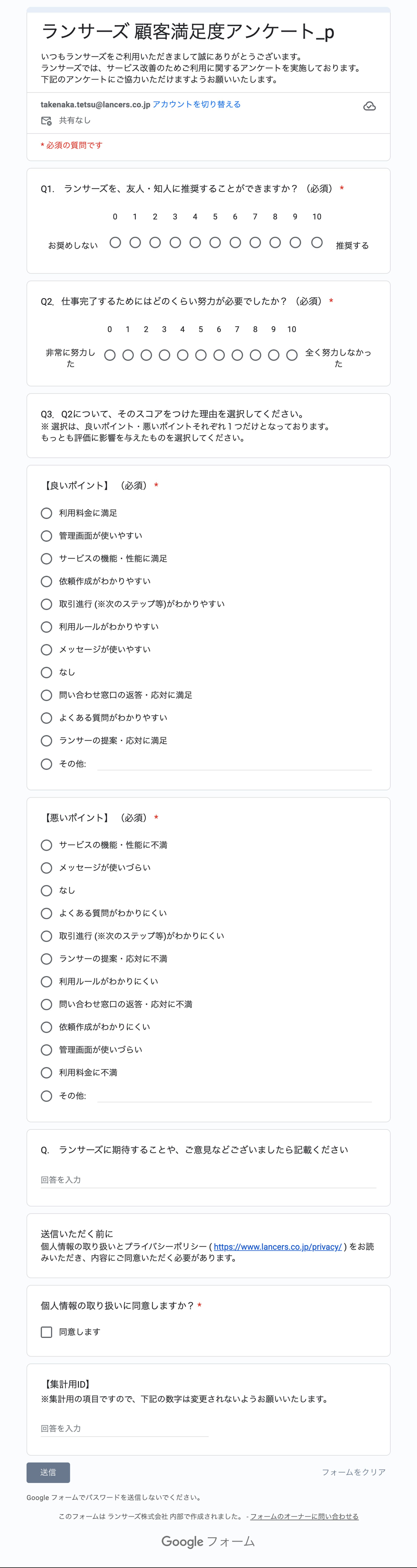Select 利用料金に満足 as good point
This screenshot has width=417, height=1568.
click(46, 513)
